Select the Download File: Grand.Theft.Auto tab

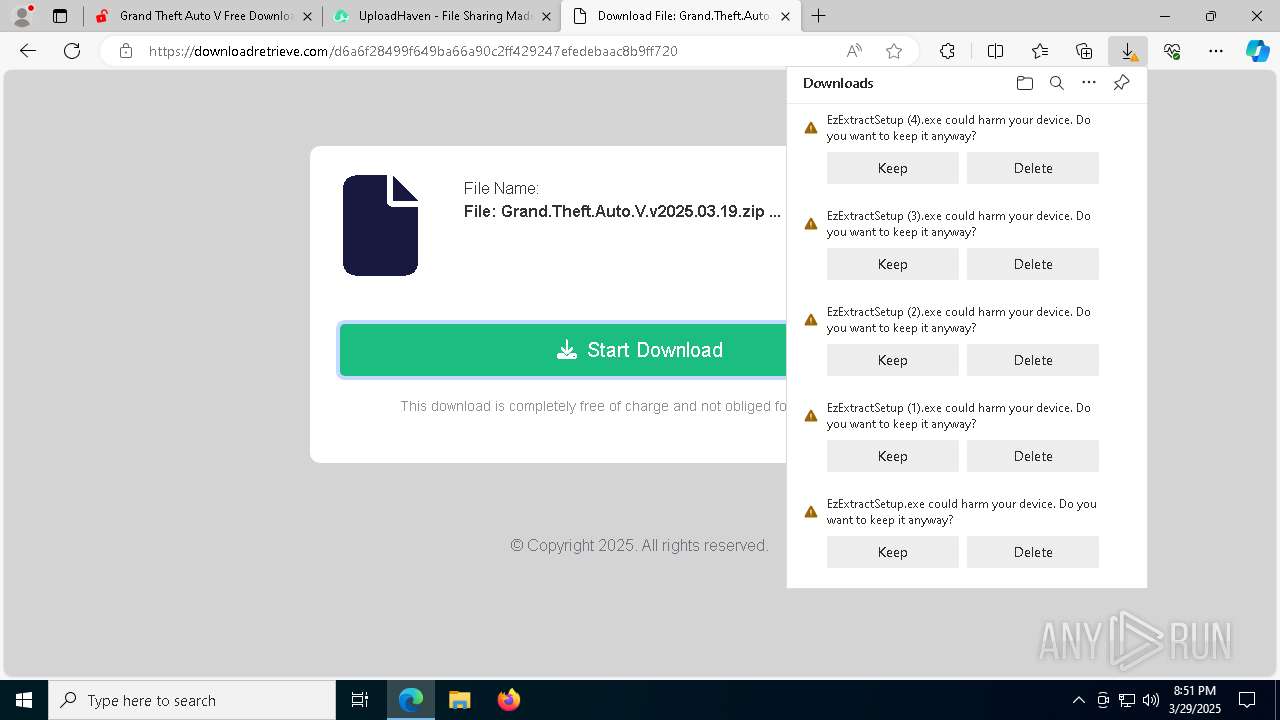point(680,16)
